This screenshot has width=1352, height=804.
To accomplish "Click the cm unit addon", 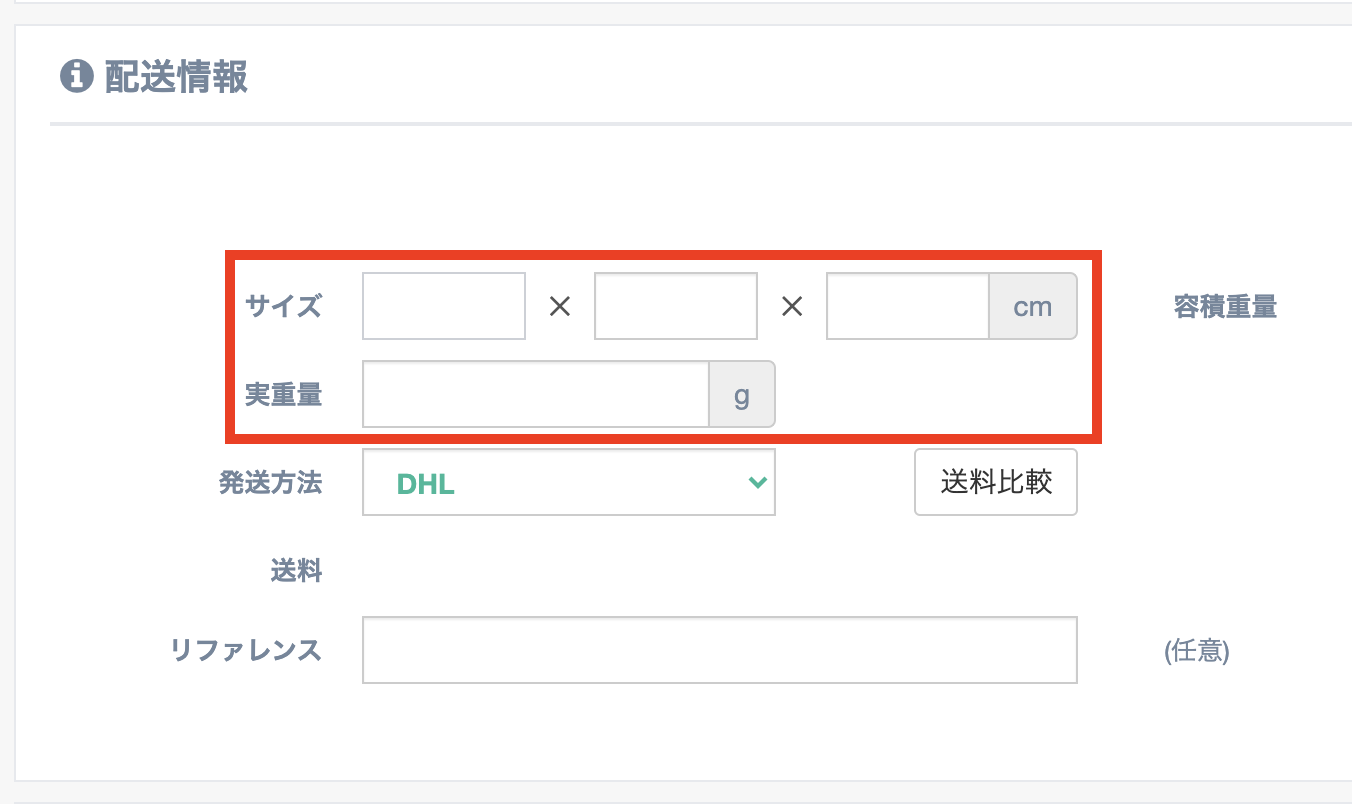I will tap(1033, 306).
